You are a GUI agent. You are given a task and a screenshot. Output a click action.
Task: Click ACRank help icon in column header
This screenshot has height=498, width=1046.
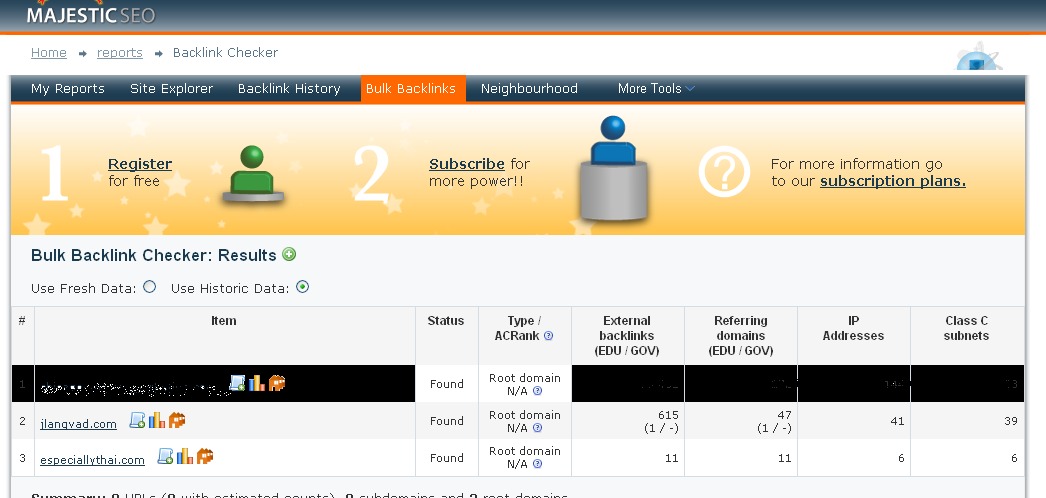click(x=548, y=336)
